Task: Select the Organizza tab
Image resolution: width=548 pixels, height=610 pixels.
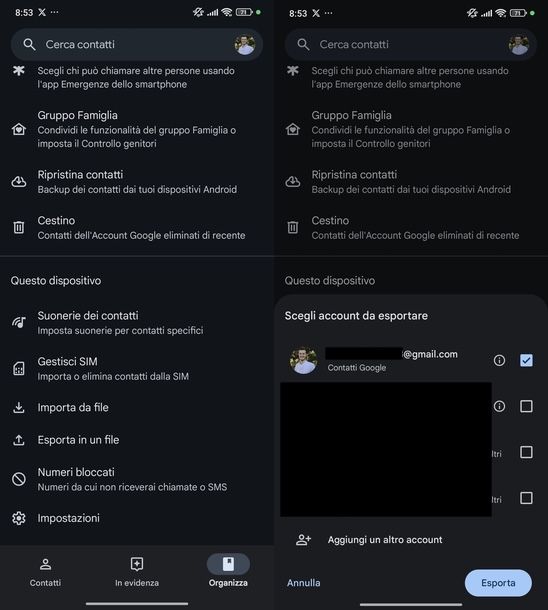Action: tap(228, 571)
